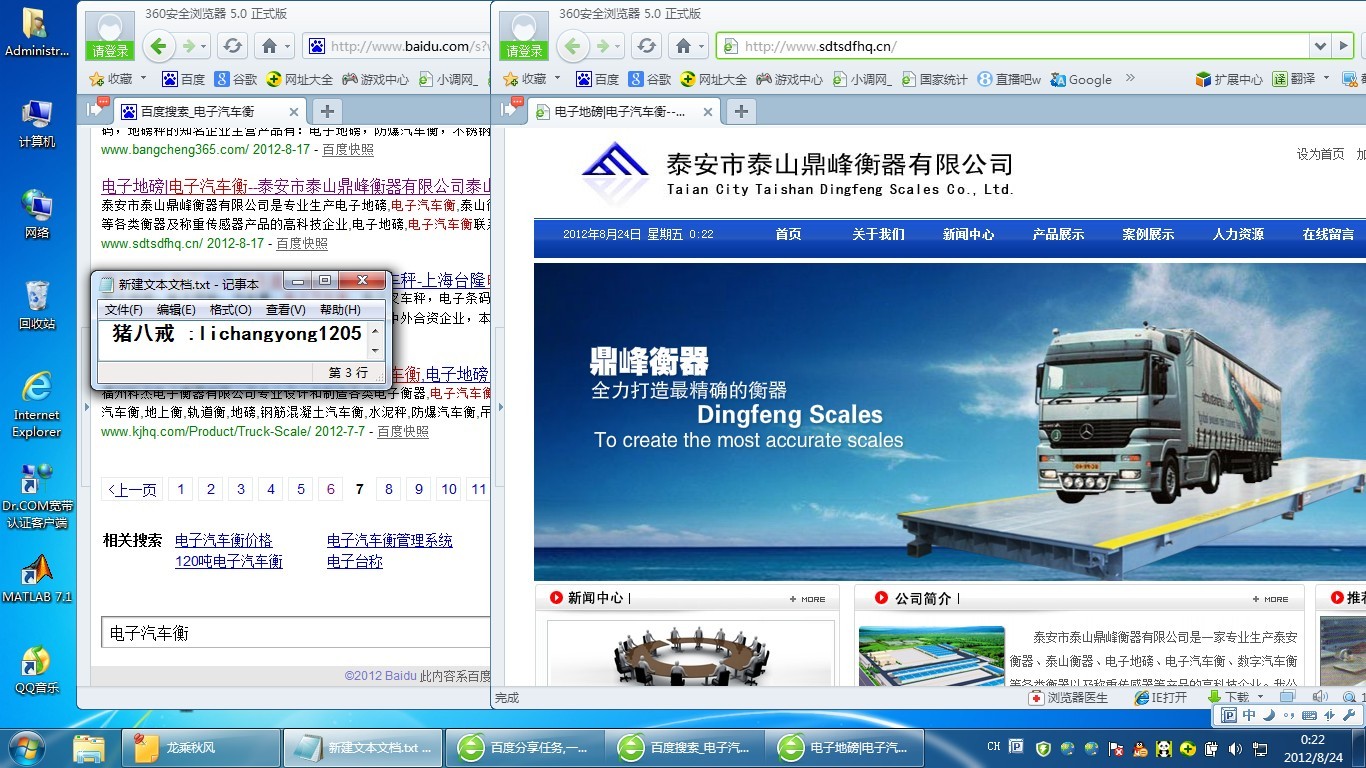The height and width of the screenshot is (768, 1366).
Task: Open 龙乘秋风 taskbar item
Action: pyautogui.click(x=201, y=748)
